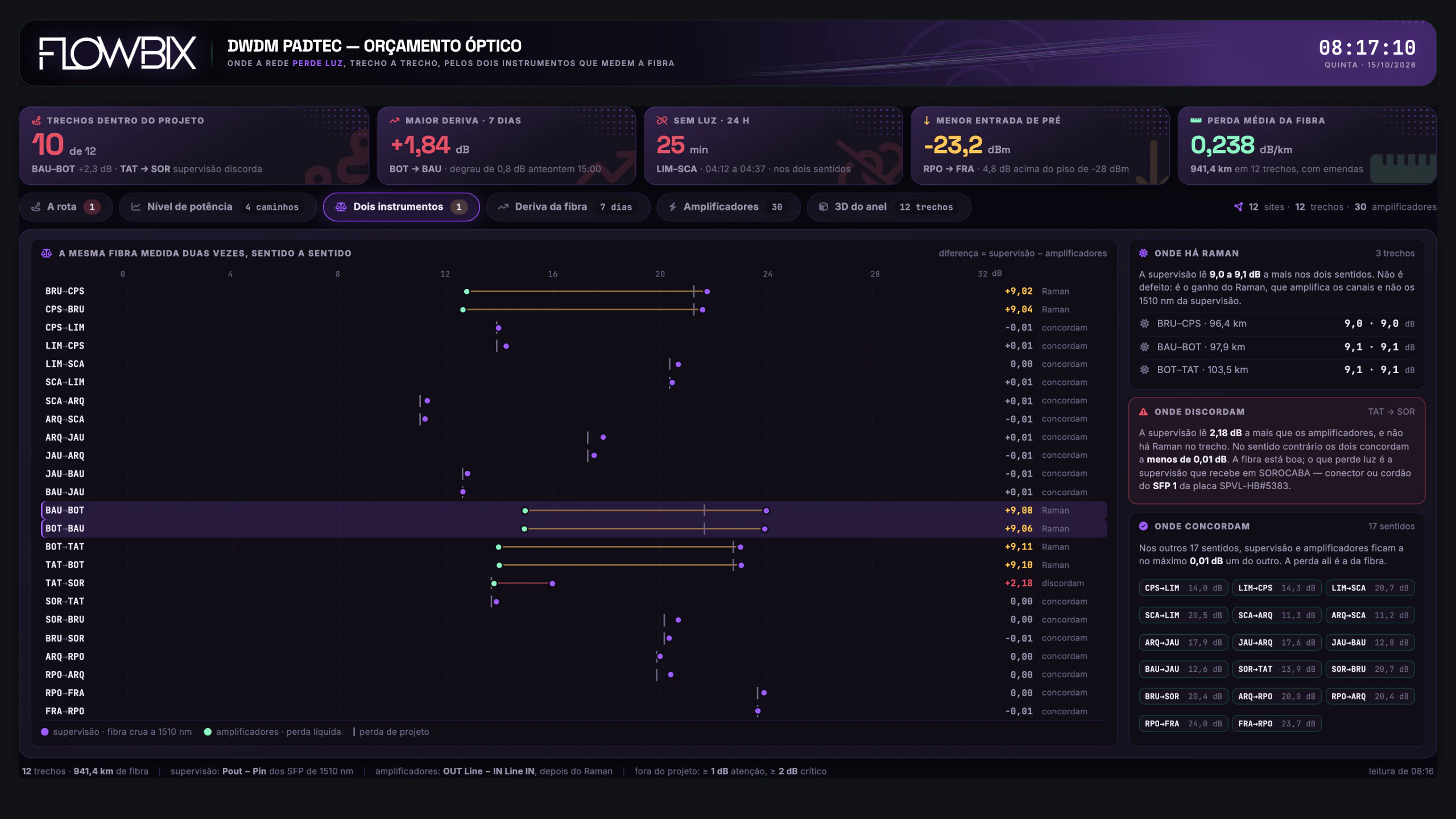Viewport: 1456px width, 819px height.
Task: Click the broken-link icon in Sem luz card
Action: pos(661,121)
